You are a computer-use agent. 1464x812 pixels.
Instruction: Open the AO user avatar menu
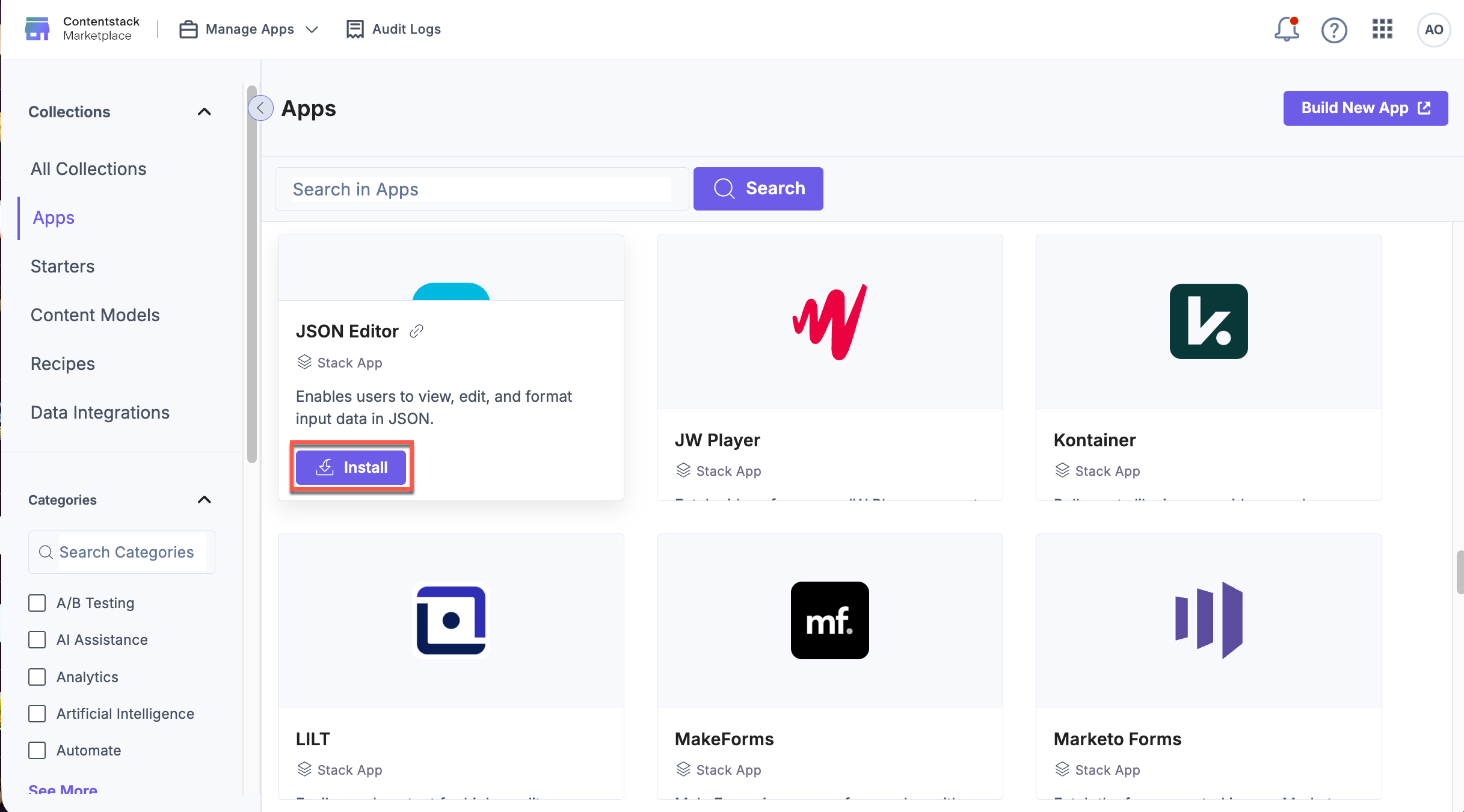tap(1434, 29)
